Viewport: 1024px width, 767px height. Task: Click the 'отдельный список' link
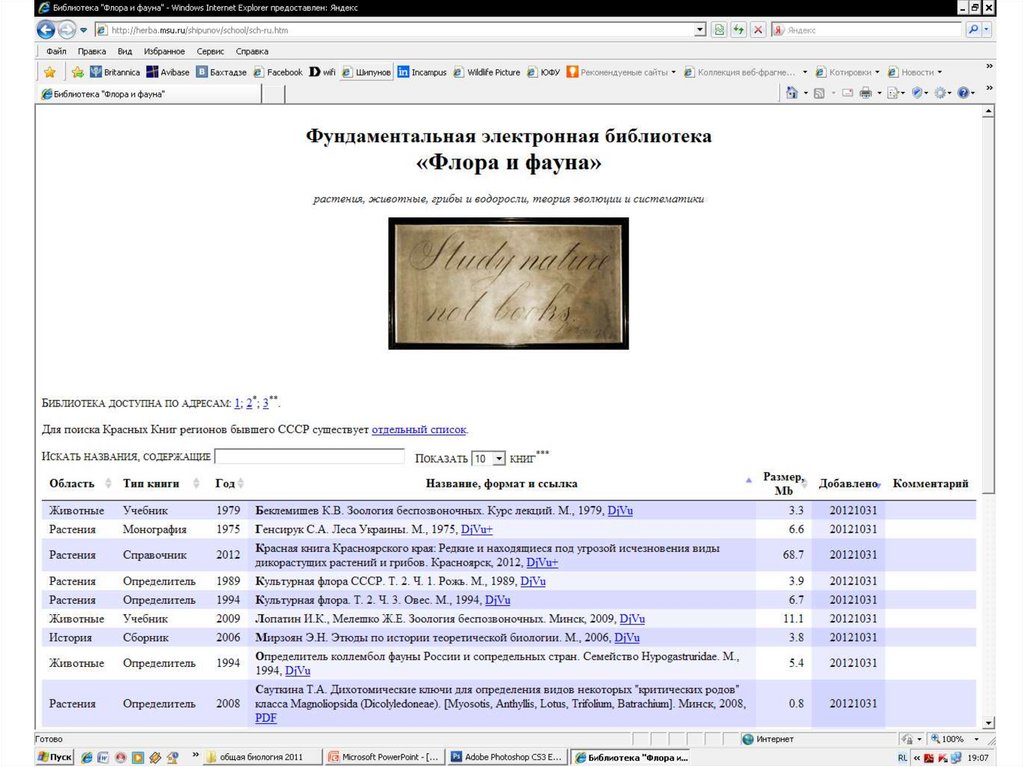tap(419, 430)
